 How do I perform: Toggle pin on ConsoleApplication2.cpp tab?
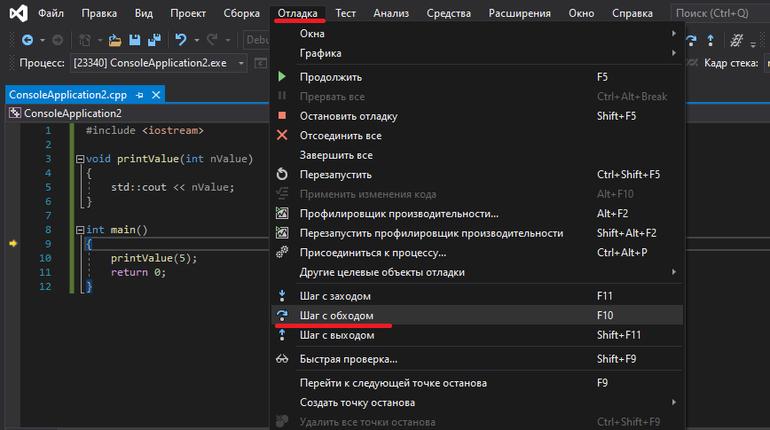pos(140,95)
